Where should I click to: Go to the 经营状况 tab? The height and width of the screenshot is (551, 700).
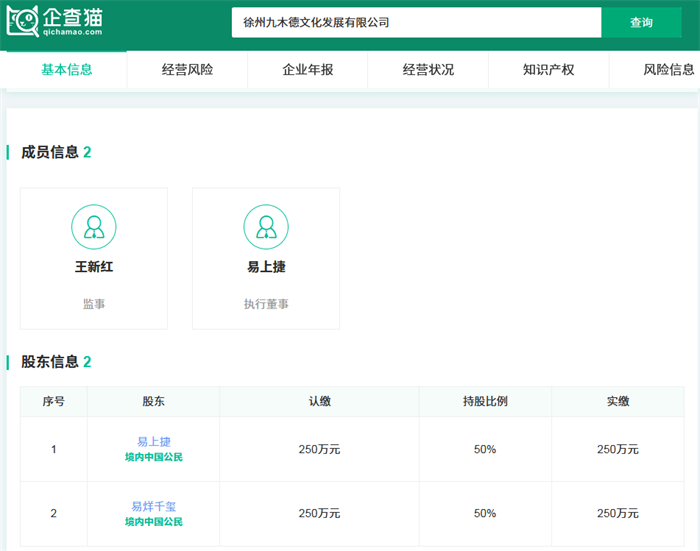[428, 70]
